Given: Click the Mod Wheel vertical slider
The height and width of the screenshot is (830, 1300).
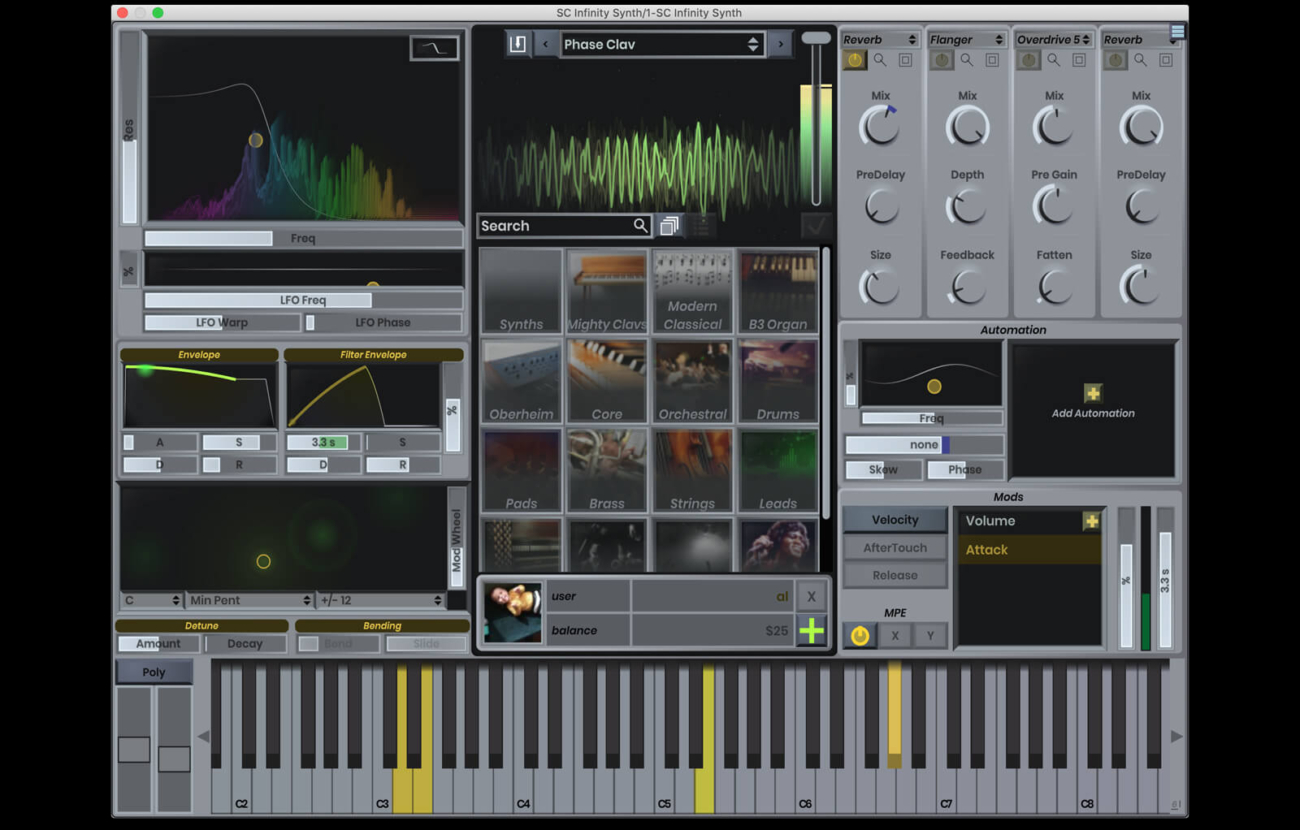Looking at the screenshot, I should click(456, 539).
